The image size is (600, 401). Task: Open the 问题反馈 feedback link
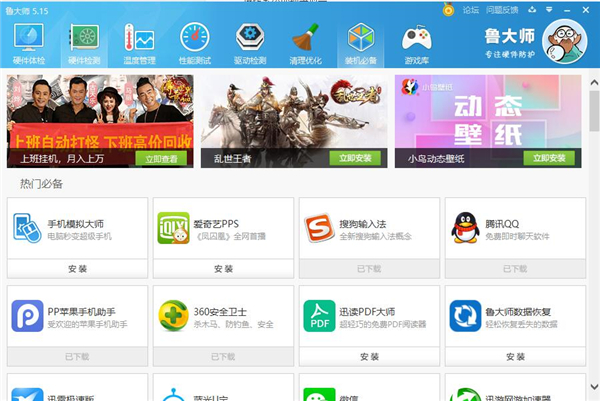[502, 10]
